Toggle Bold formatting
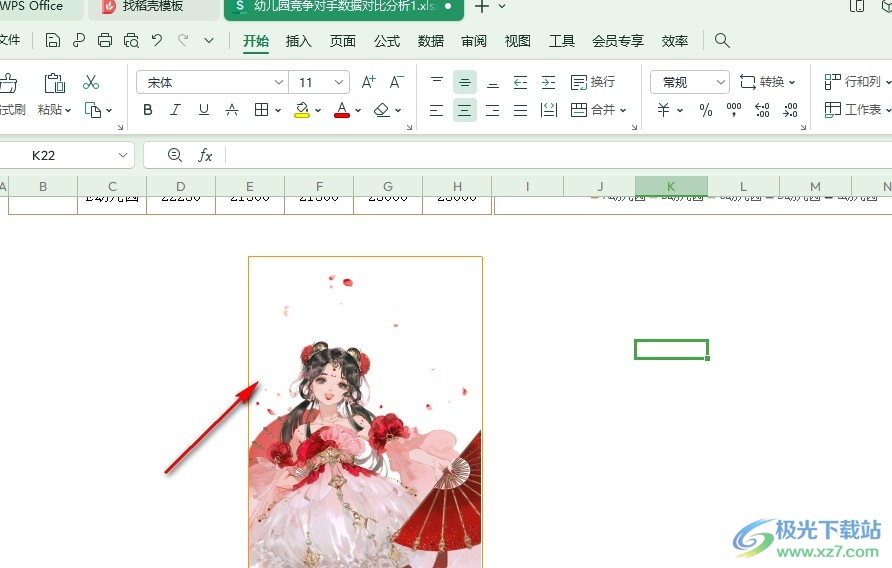Screen dimensions: 892x568 [x=148, y=110]
